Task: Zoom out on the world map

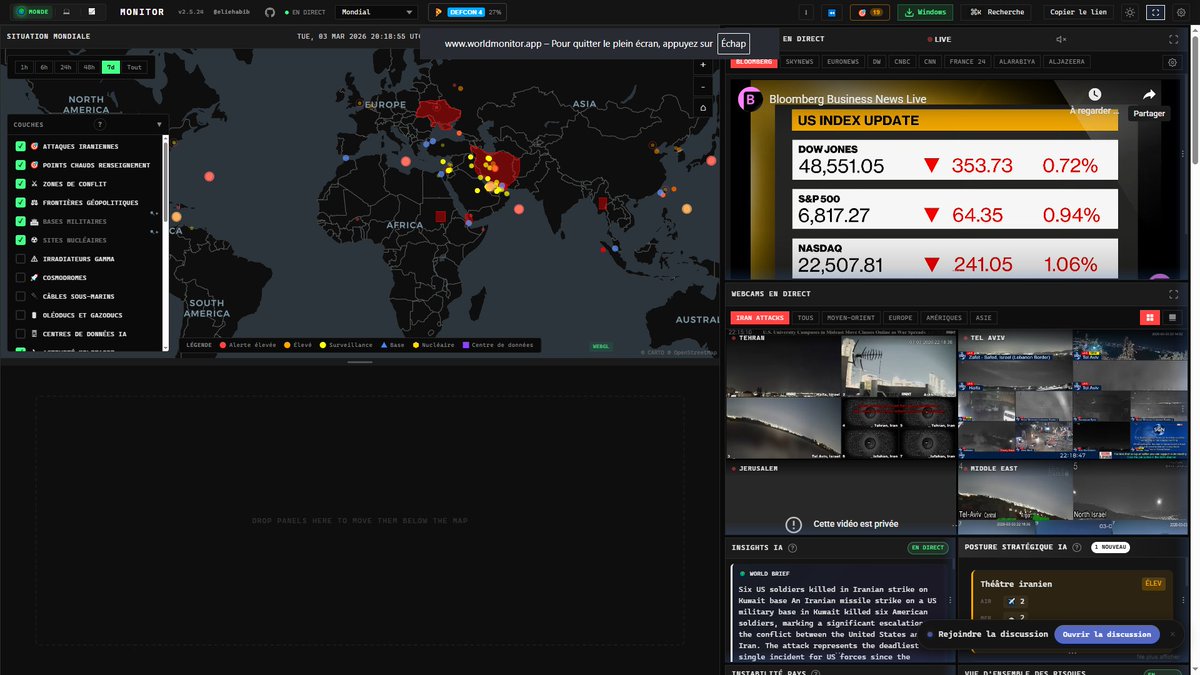Action: [703, 86]
